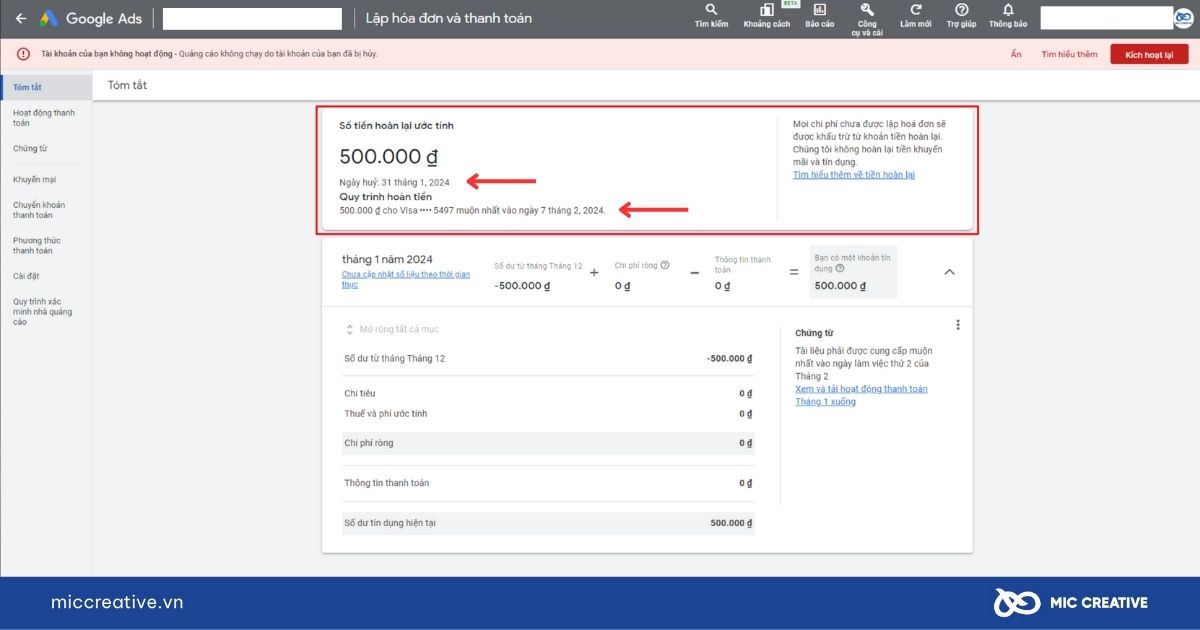The image size is (1200, 630).
Task: Click the Kích hoạt lại button
Action: (x=1149, y=54)
